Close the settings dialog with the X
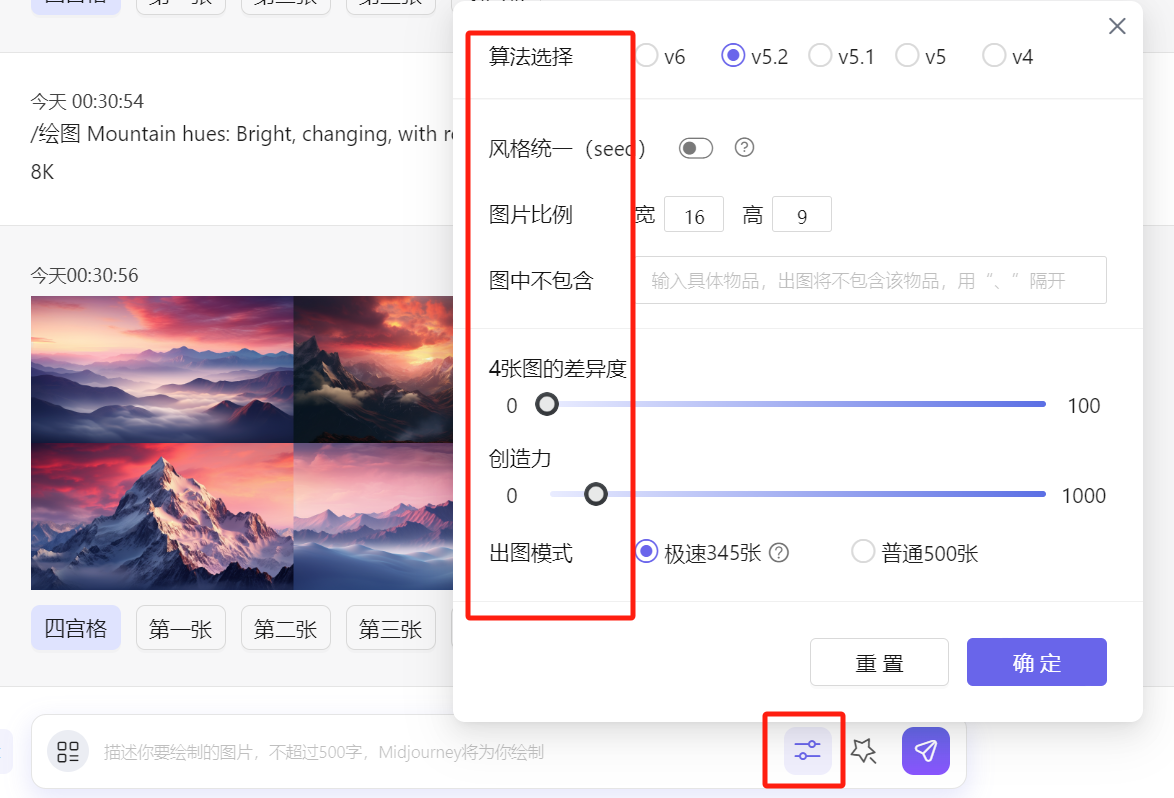The height and width of the screenshot is (798, 1174). click(x=1117, y=26)
